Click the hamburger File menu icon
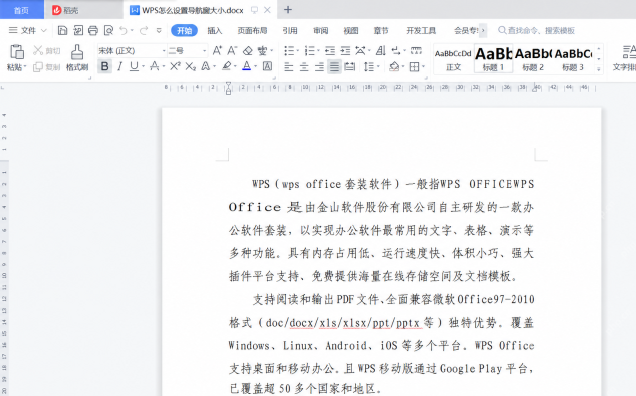The height and width of the screenshot is (396, 636). (13, 30)
